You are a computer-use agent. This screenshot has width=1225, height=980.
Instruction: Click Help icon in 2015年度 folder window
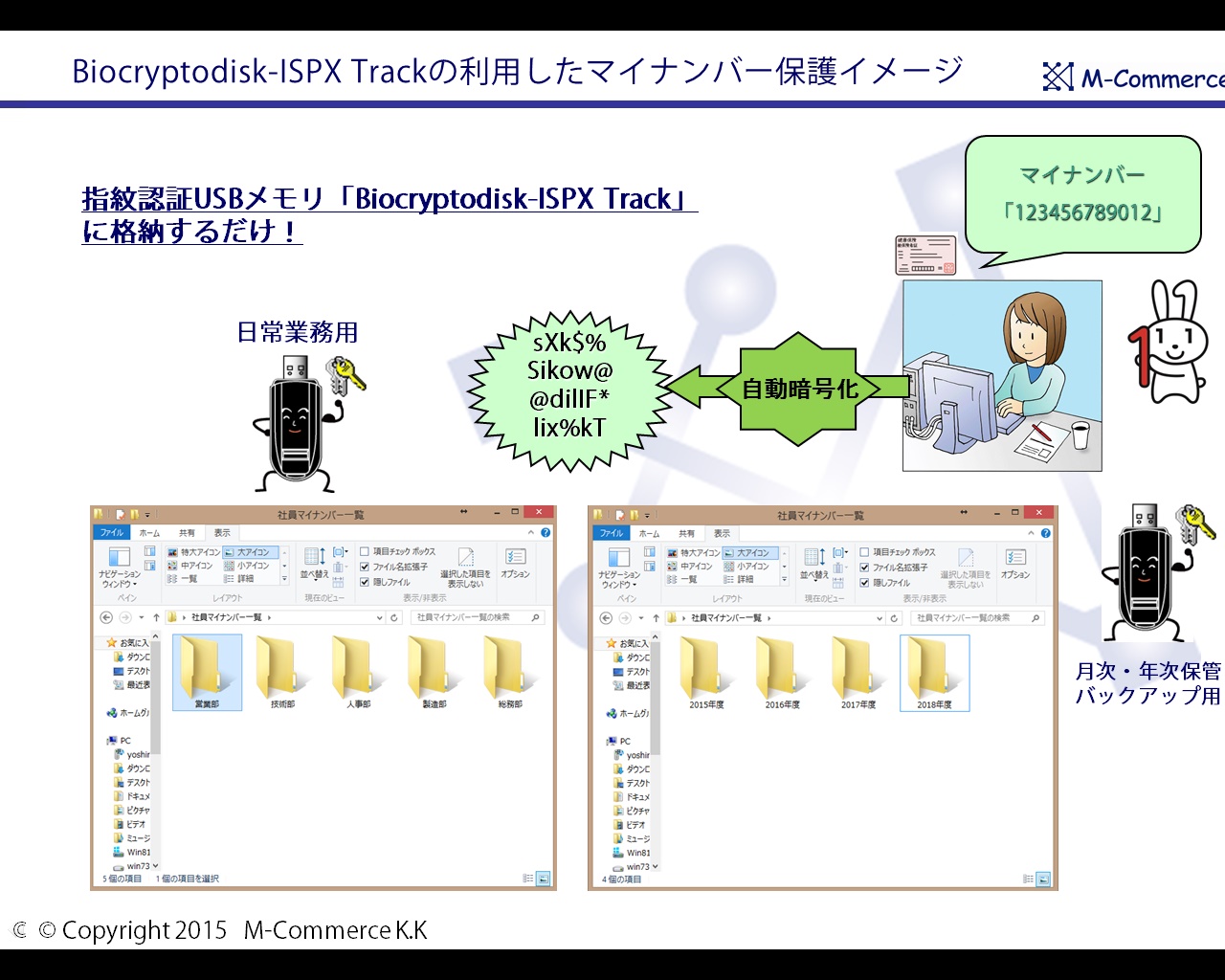[x=1045, y=533]
